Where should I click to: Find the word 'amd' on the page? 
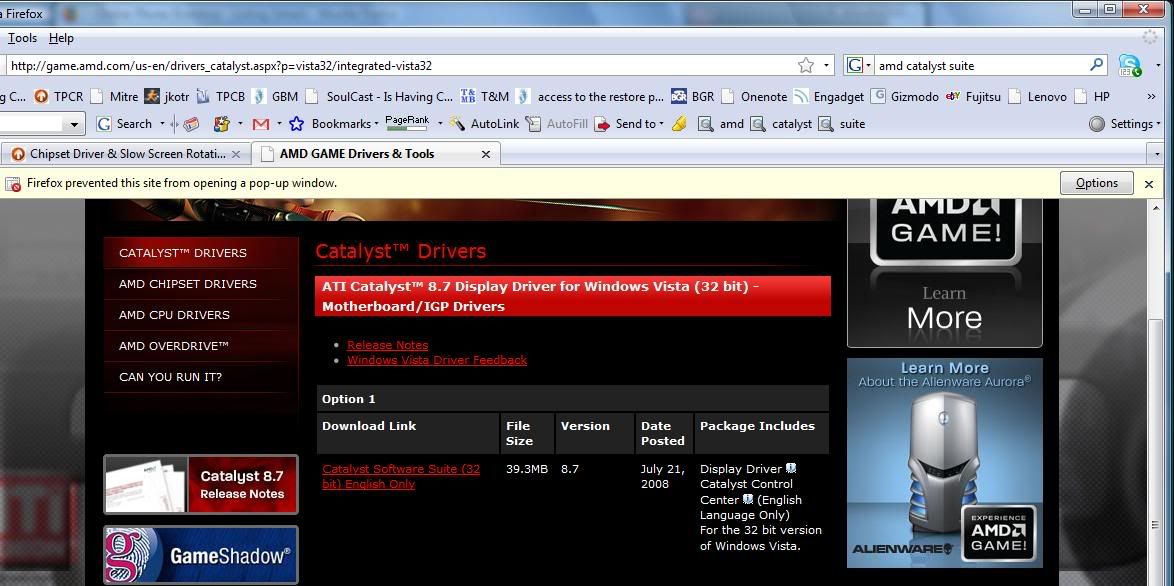pos(721,124)
